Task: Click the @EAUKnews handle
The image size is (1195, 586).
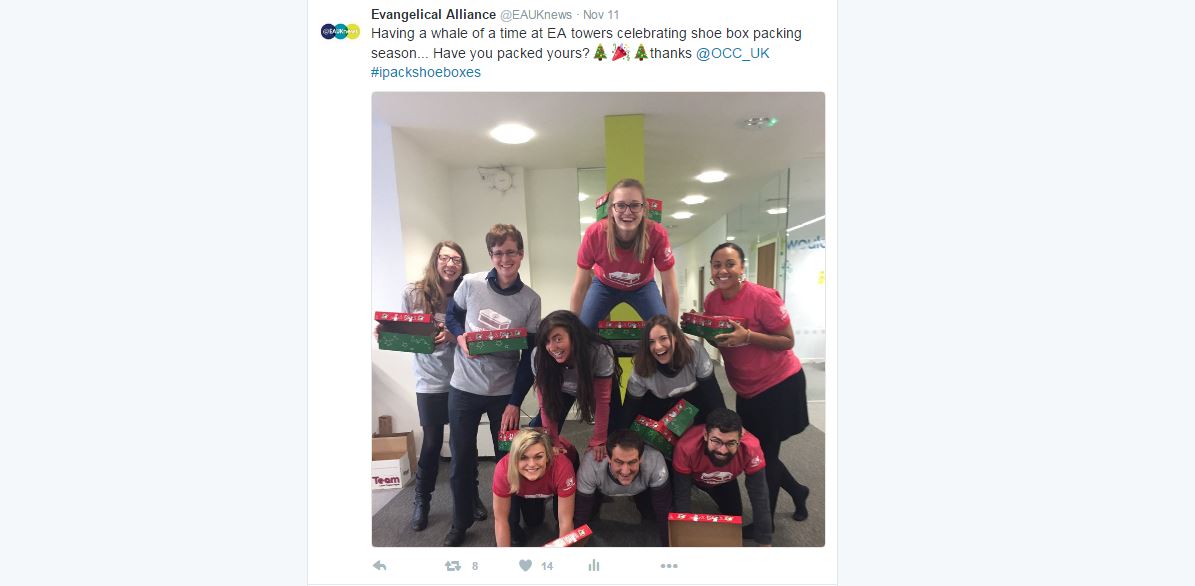Action: [x=536, y=14]
